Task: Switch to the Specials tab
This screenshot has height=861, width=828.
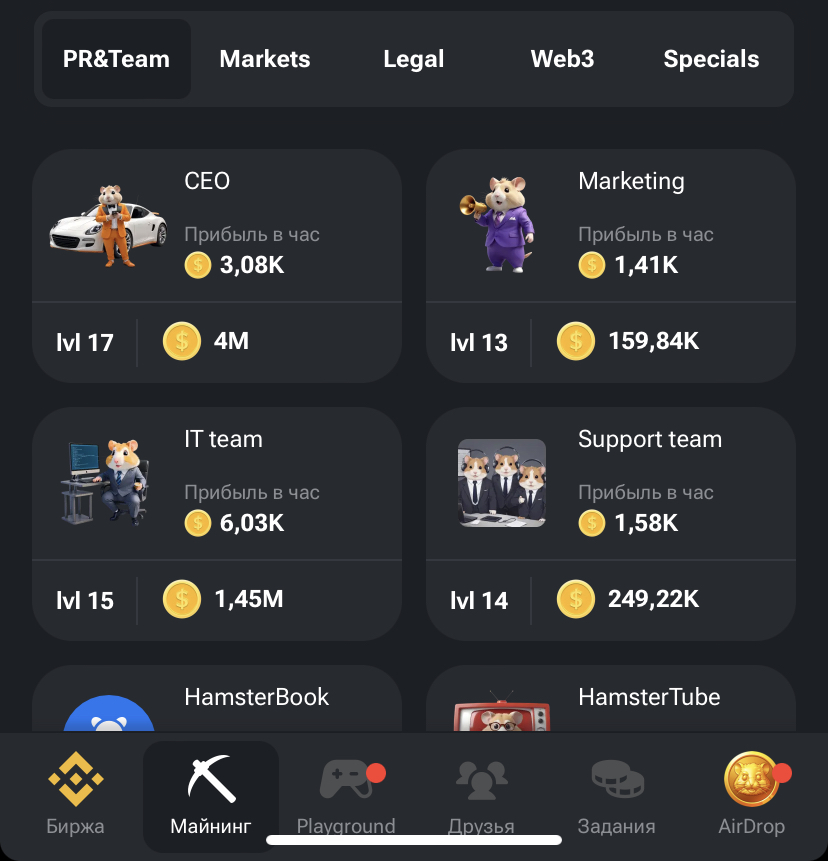Action: (x=711, y=59)
